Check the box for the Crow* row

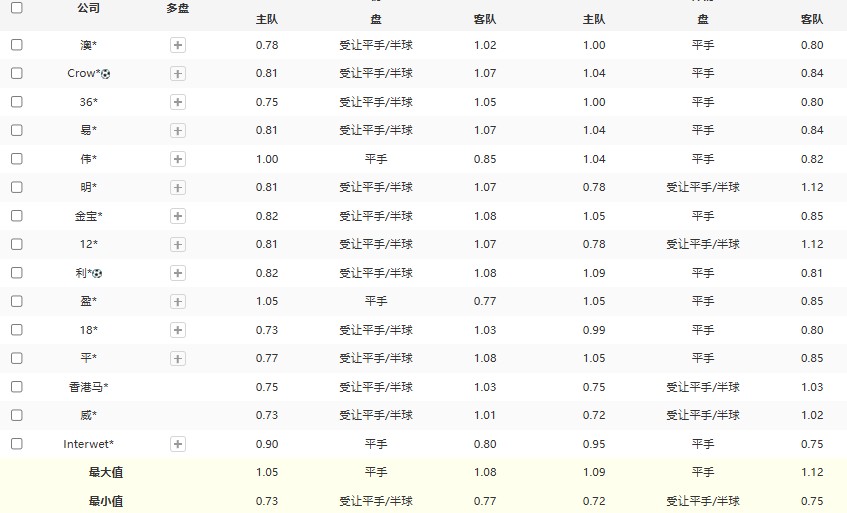[17, 73]
